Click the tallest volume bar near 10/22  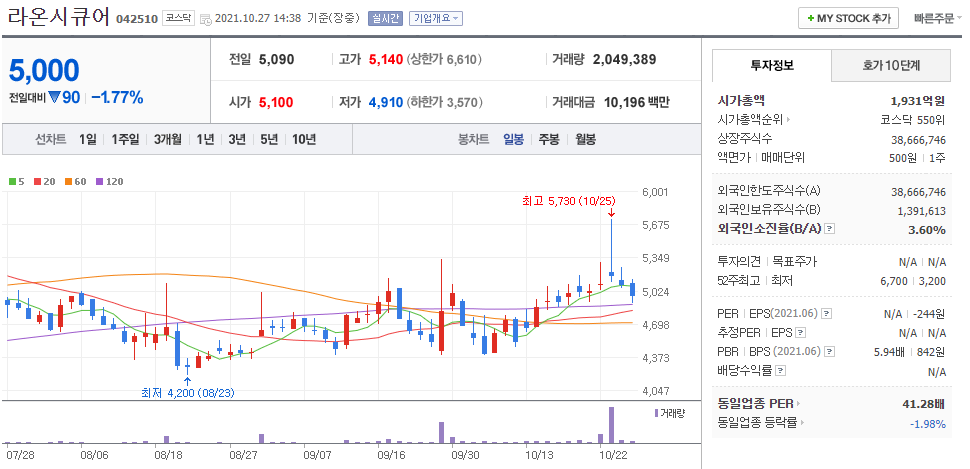coord(611,425)
